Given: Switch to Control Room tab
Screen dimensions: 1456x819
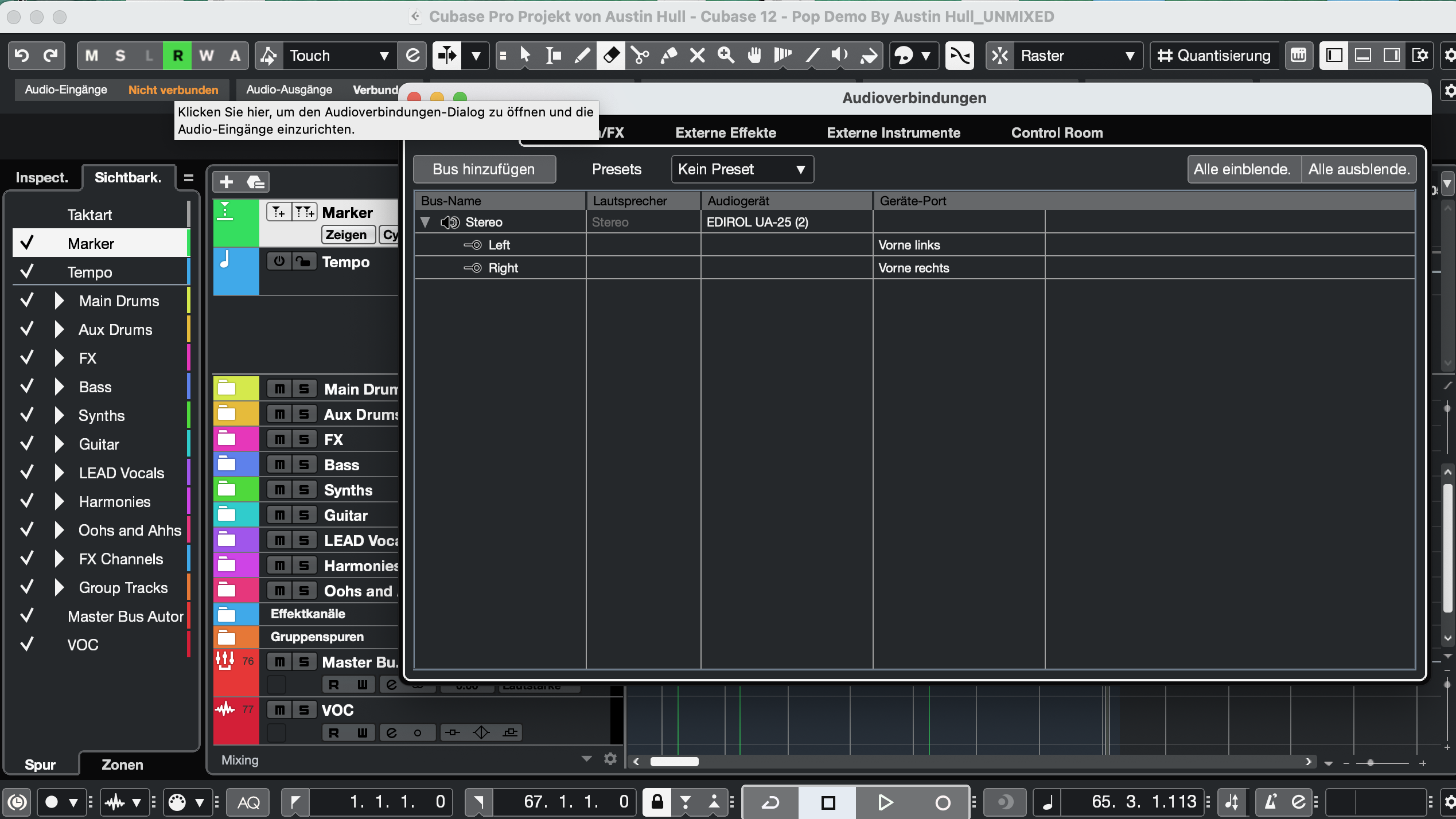Looking at the screenshot, I should [x=1057, y=132].
